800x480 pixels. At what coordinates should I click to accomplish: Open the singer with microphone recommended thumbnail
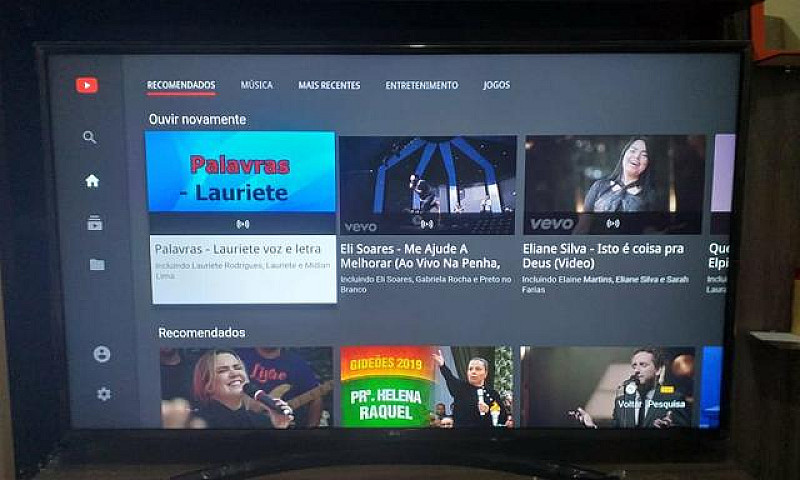click(x=246, y=387)
